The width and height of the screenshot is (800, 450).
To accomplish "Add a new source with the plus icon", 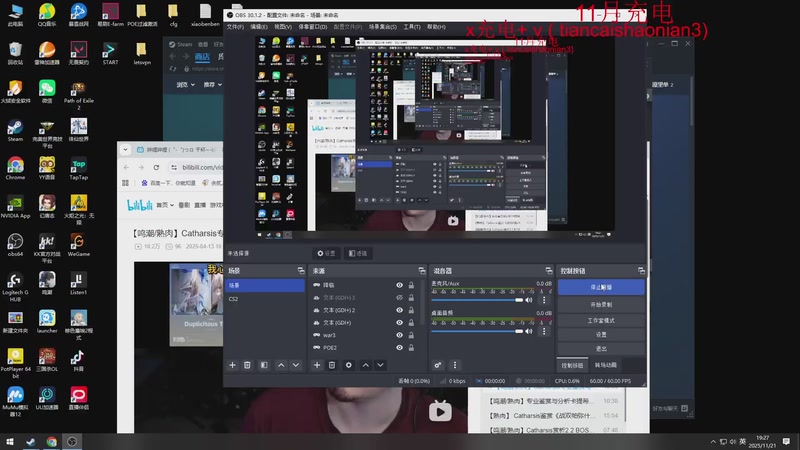I will (x=317, y=365).
